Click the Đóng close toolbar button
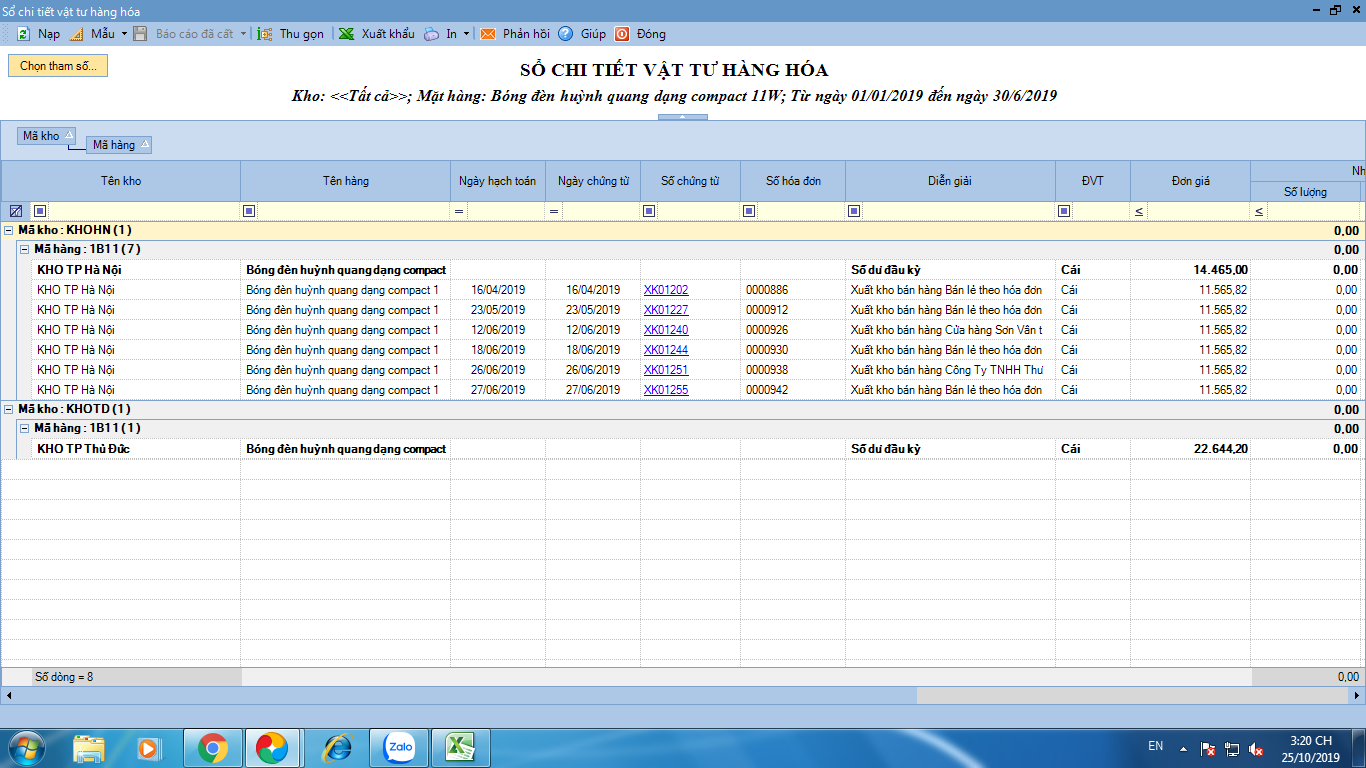This screenshot has height=768, width=1366. pyautogui.click(x=640, y=34)
